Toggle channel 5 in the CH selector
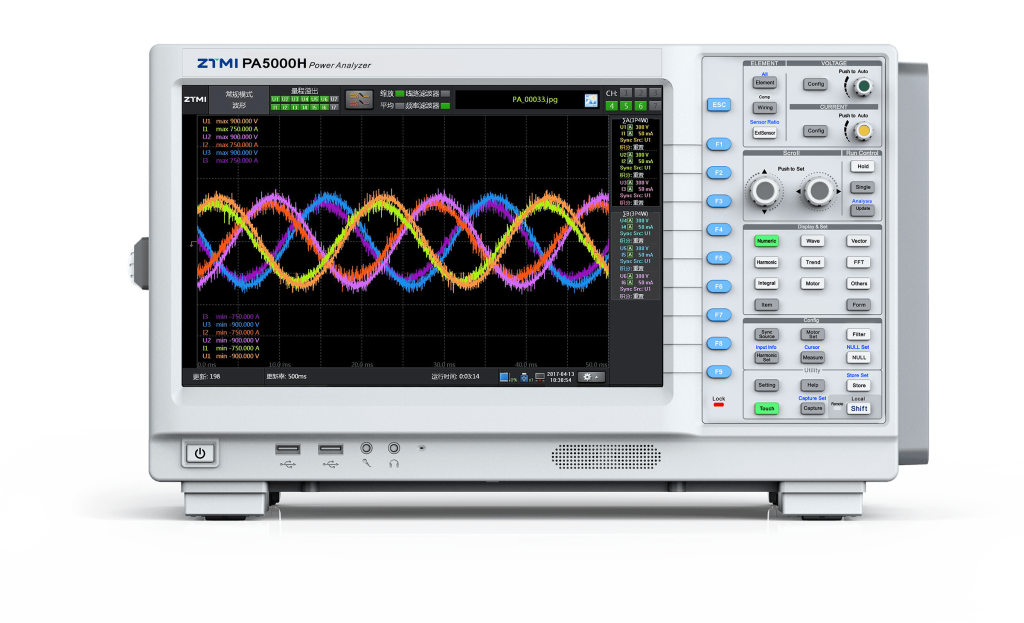Viewport: 1024px width, 623px height. coord(627,105)
